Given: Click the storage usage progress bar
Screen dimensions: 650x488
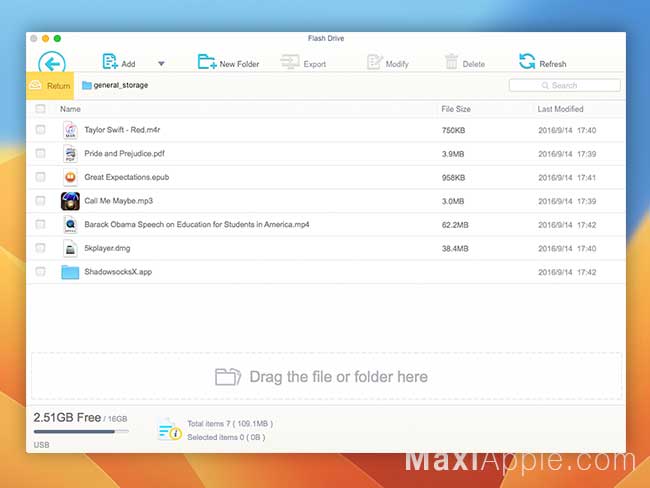Looking at the screenshot, I should tap(81, 432).
